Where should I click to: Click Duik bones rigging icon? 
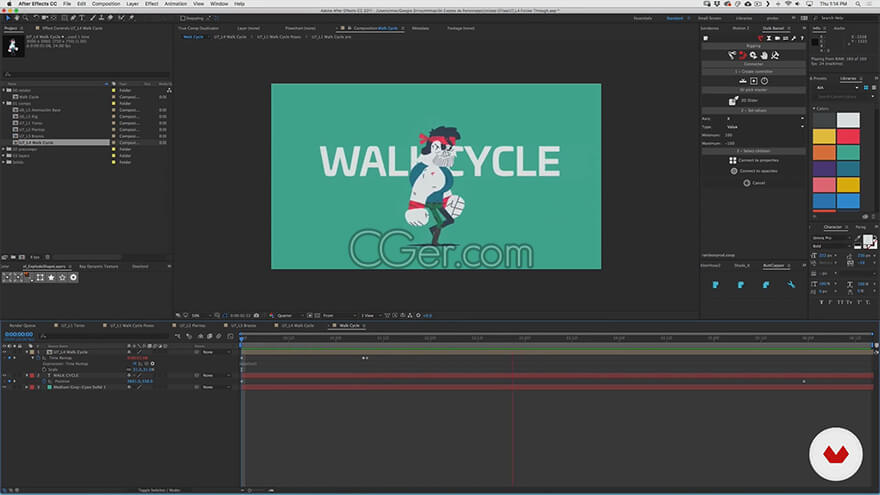coord(732,55)
